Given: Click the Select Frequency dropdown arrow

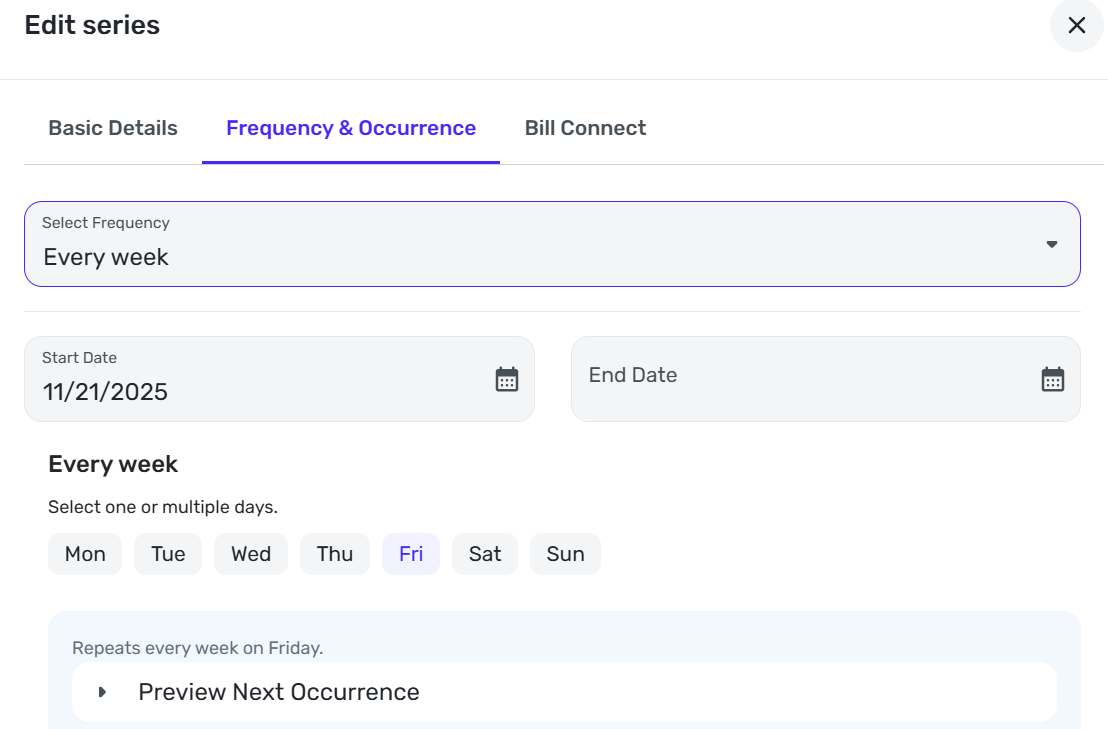Looking at the screenshot, I should 1051,244.
